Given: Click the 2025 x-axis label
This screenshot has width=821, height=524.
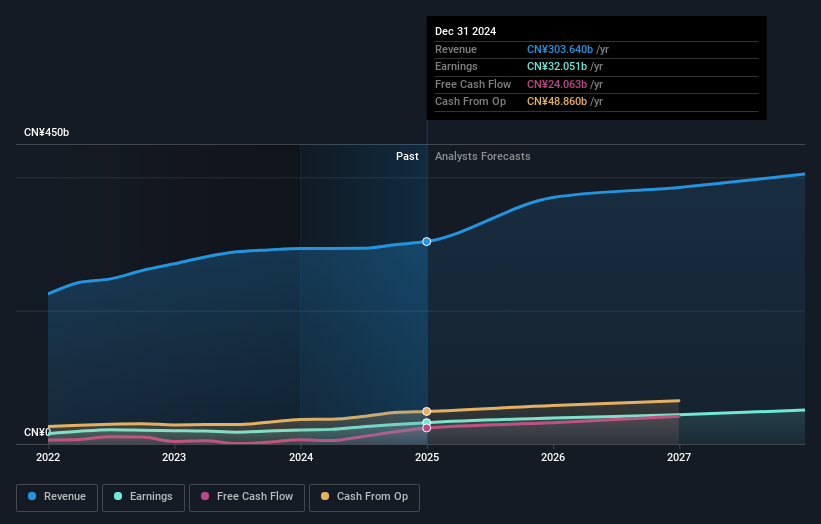Looking at the screenshot, I should 427,457.
